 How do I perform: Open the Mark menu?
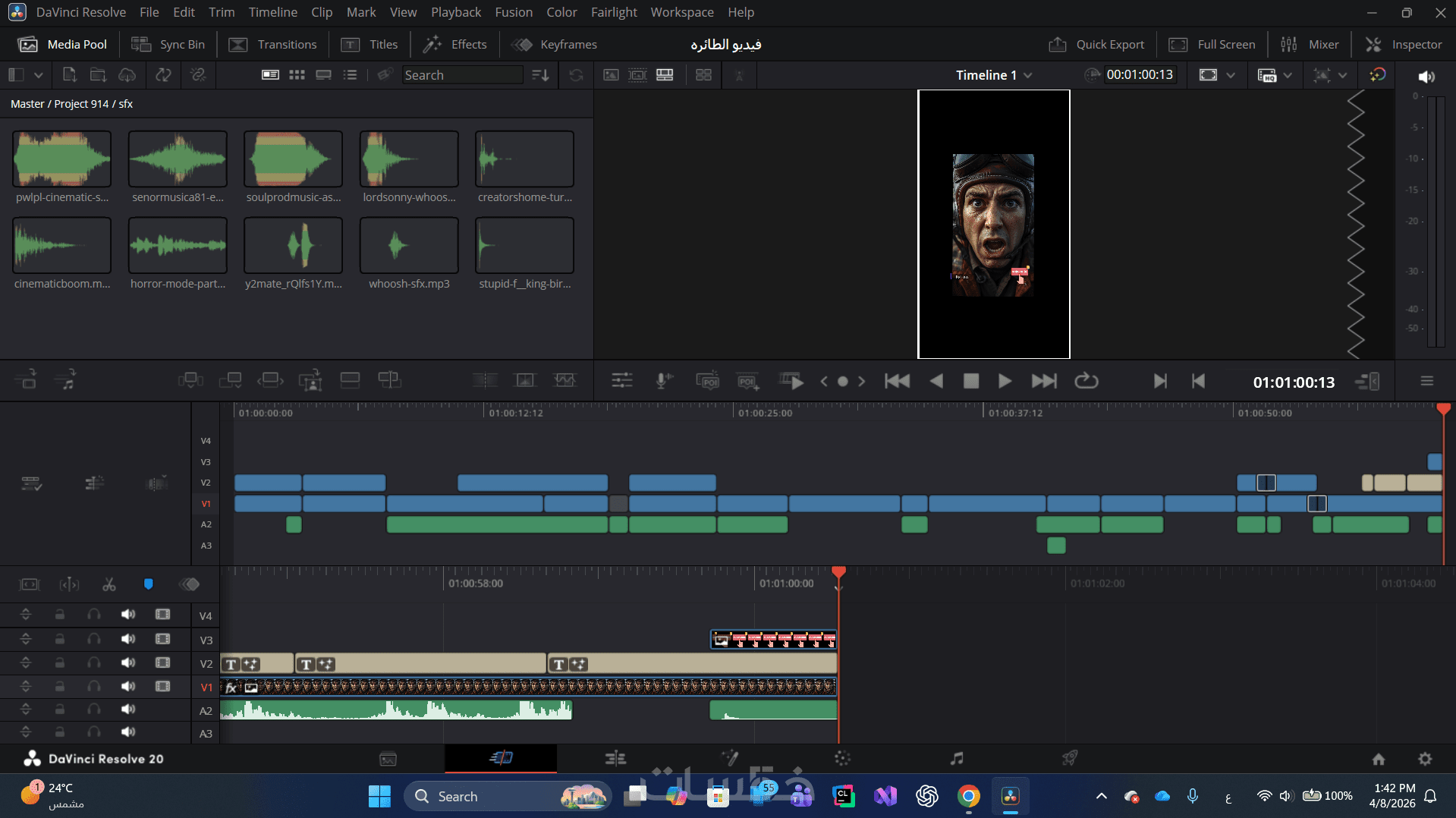(361, 12)
